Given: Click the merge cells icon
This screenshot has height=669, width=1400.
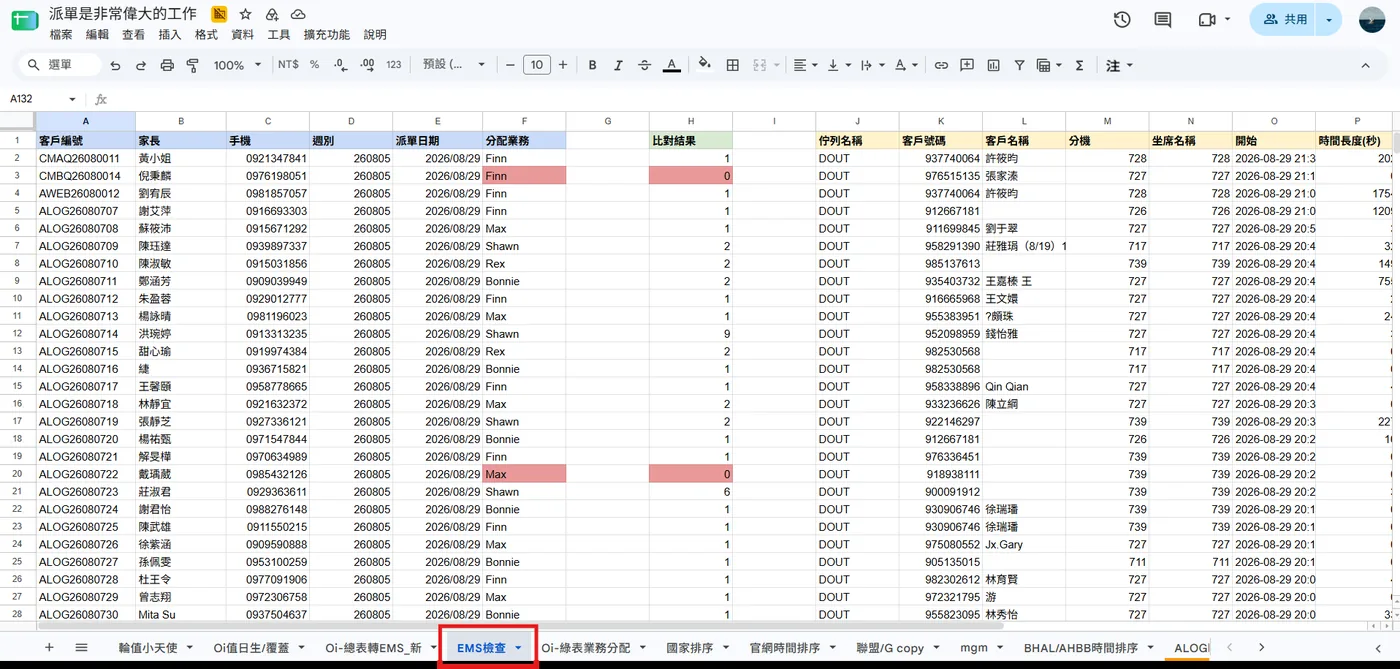Looking at the screenshot, I should pos(759,65).
